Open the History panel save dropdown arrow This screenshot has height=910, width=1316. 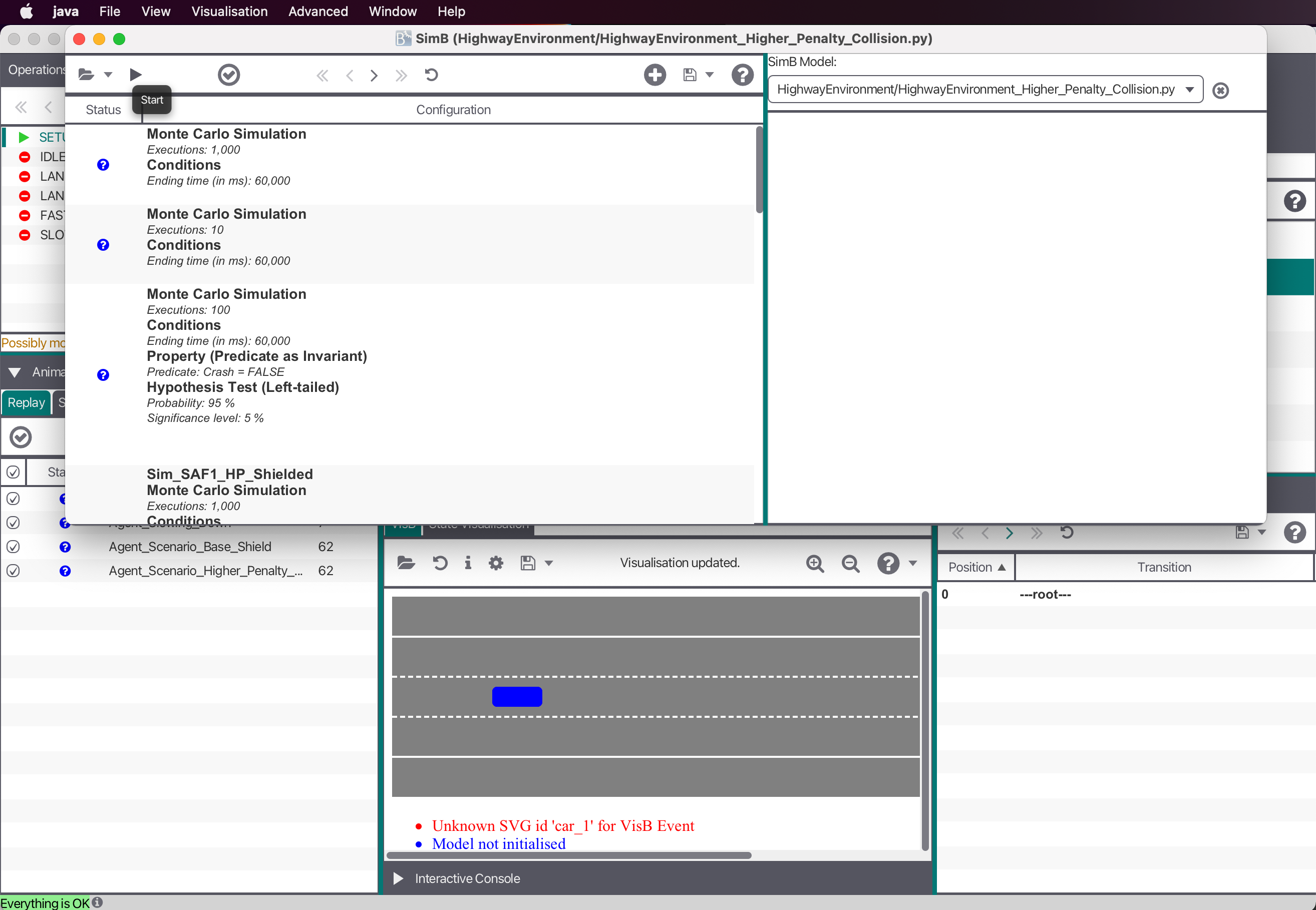click(x=1262, y=533)
